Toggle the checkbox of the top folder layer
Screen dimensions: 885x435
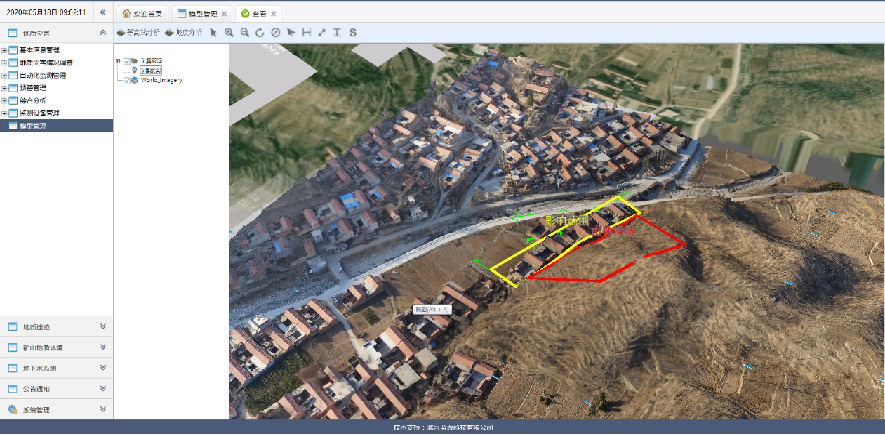point(127,60)
